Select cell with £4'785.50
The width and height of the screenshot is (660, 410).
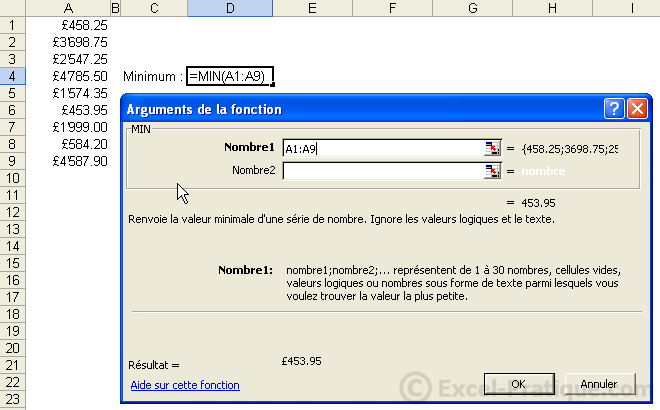68,76
